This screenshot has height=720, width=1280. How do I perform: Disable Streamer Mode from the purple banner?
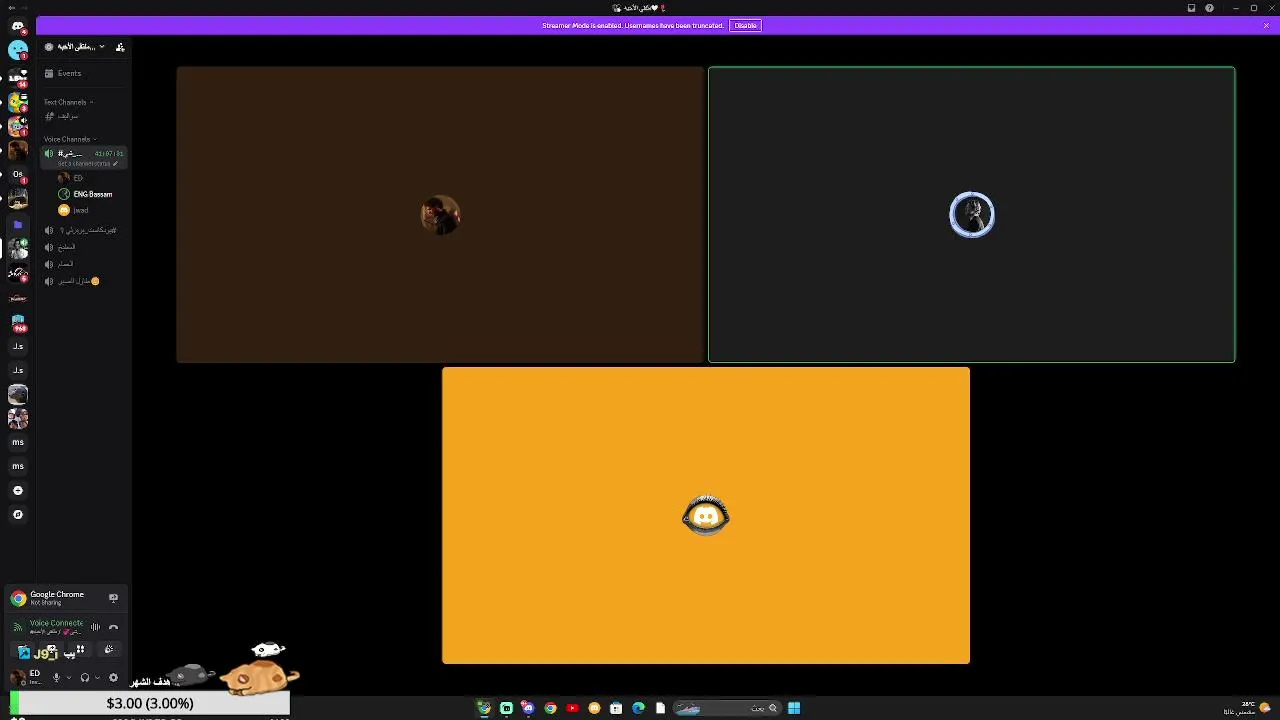745,25
